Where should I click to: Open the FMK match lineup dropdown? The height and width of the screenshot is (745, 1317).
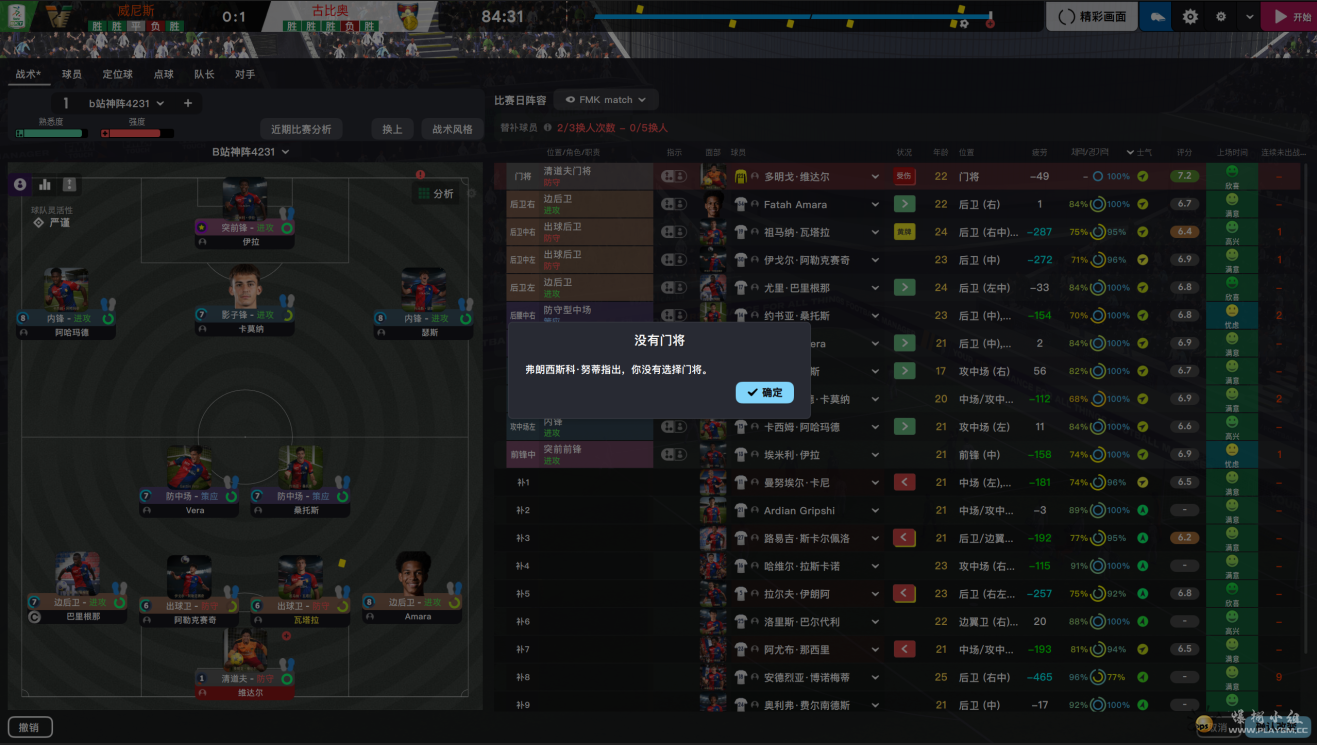[x=605, y=99]
